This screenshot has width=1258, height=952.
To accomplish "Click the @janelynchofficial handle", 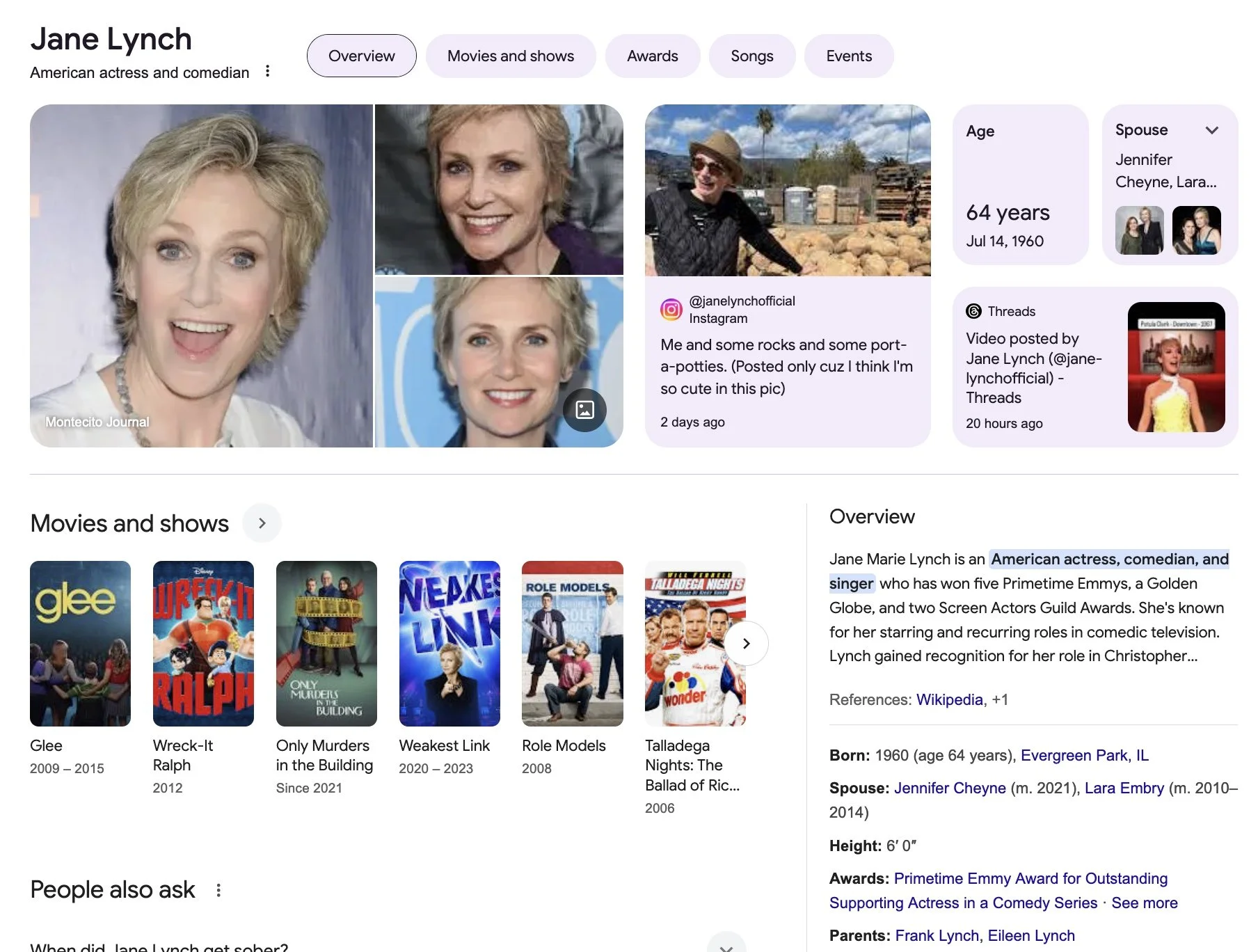I will coord(742,301).
